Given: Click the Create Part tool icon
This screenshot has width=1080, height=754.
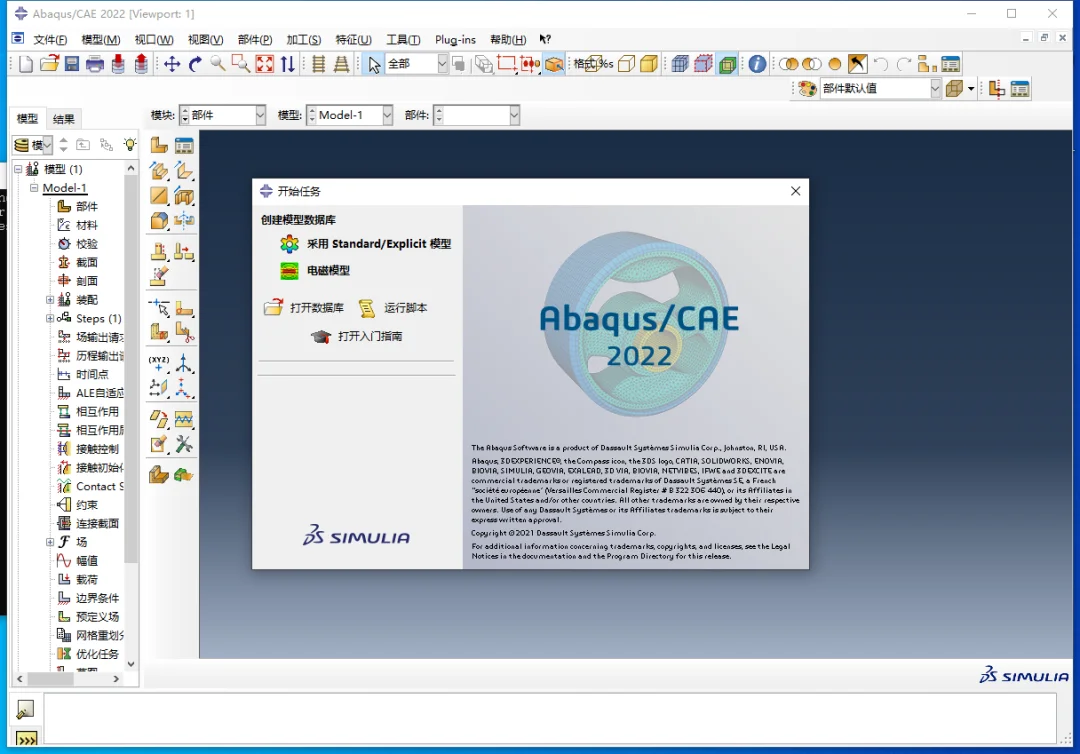Looking at the screenshot, I should pyautogui.click(x=159, y=145).
